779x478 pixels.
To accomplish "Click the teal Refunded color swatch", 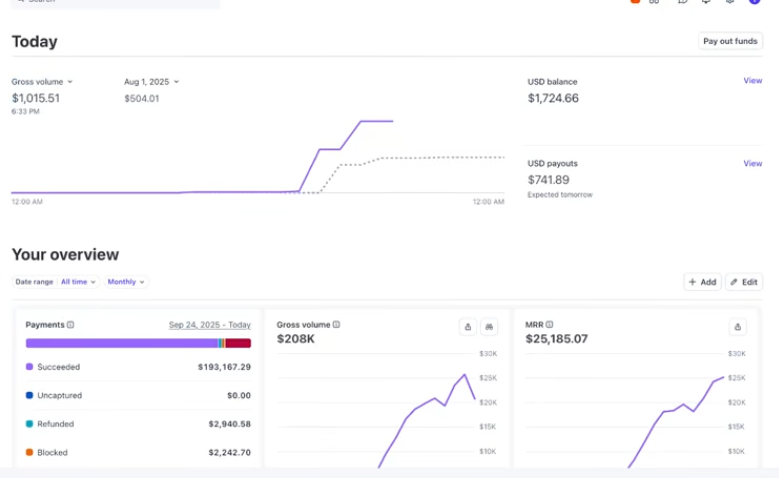I will click(x=29, y=424).
